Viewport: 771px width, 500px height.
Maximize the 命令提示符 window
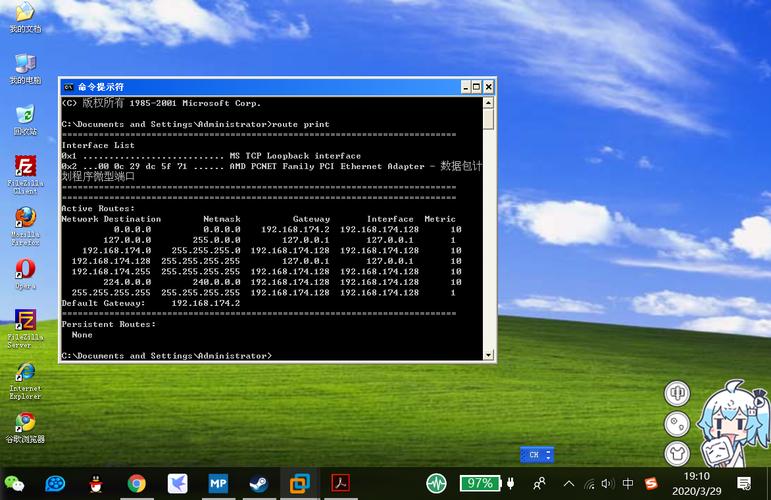(476, 87)
